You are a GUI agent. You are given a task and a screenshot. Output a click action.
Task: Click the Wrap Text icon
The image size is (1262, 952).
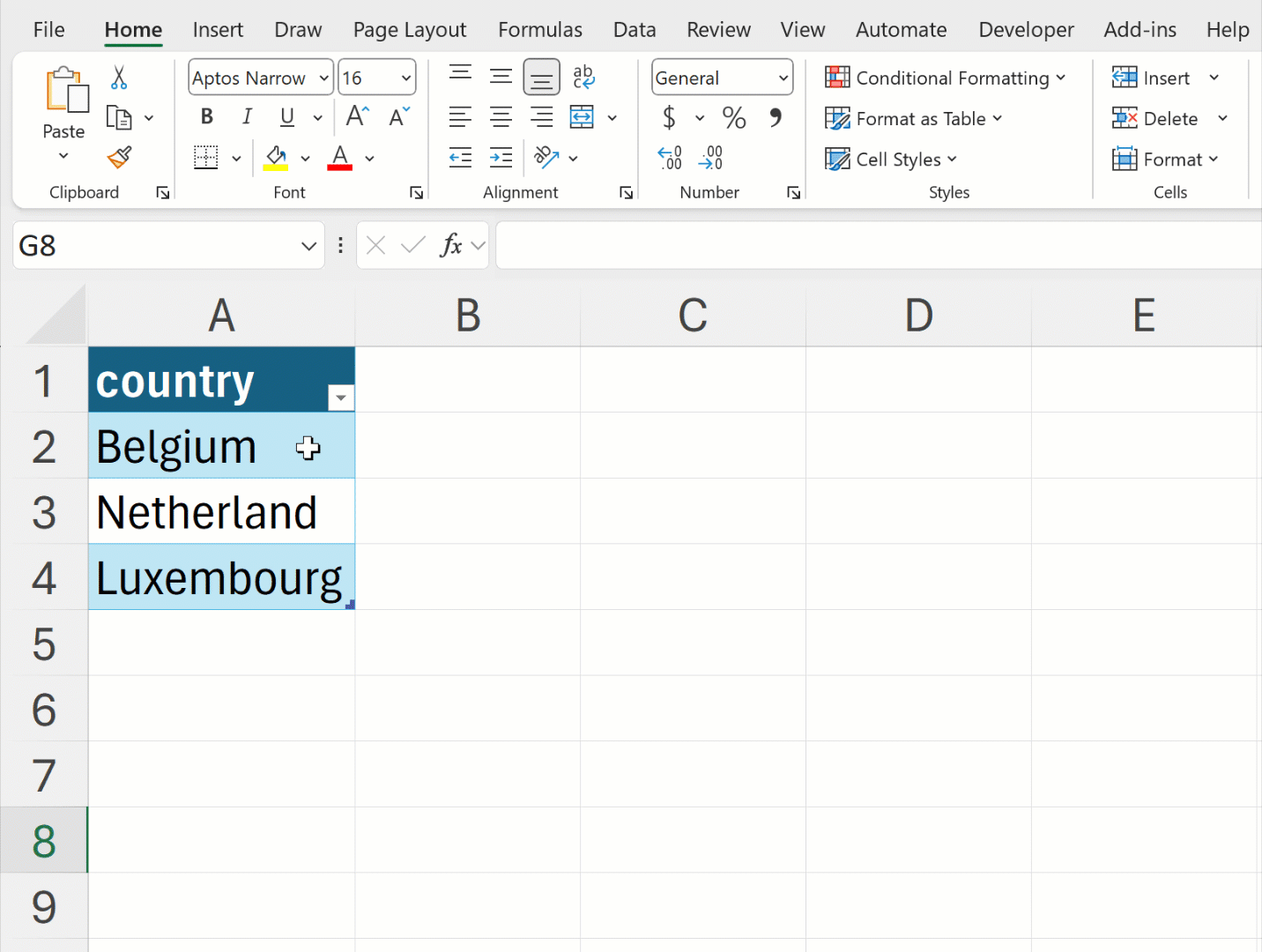point(583,77)
